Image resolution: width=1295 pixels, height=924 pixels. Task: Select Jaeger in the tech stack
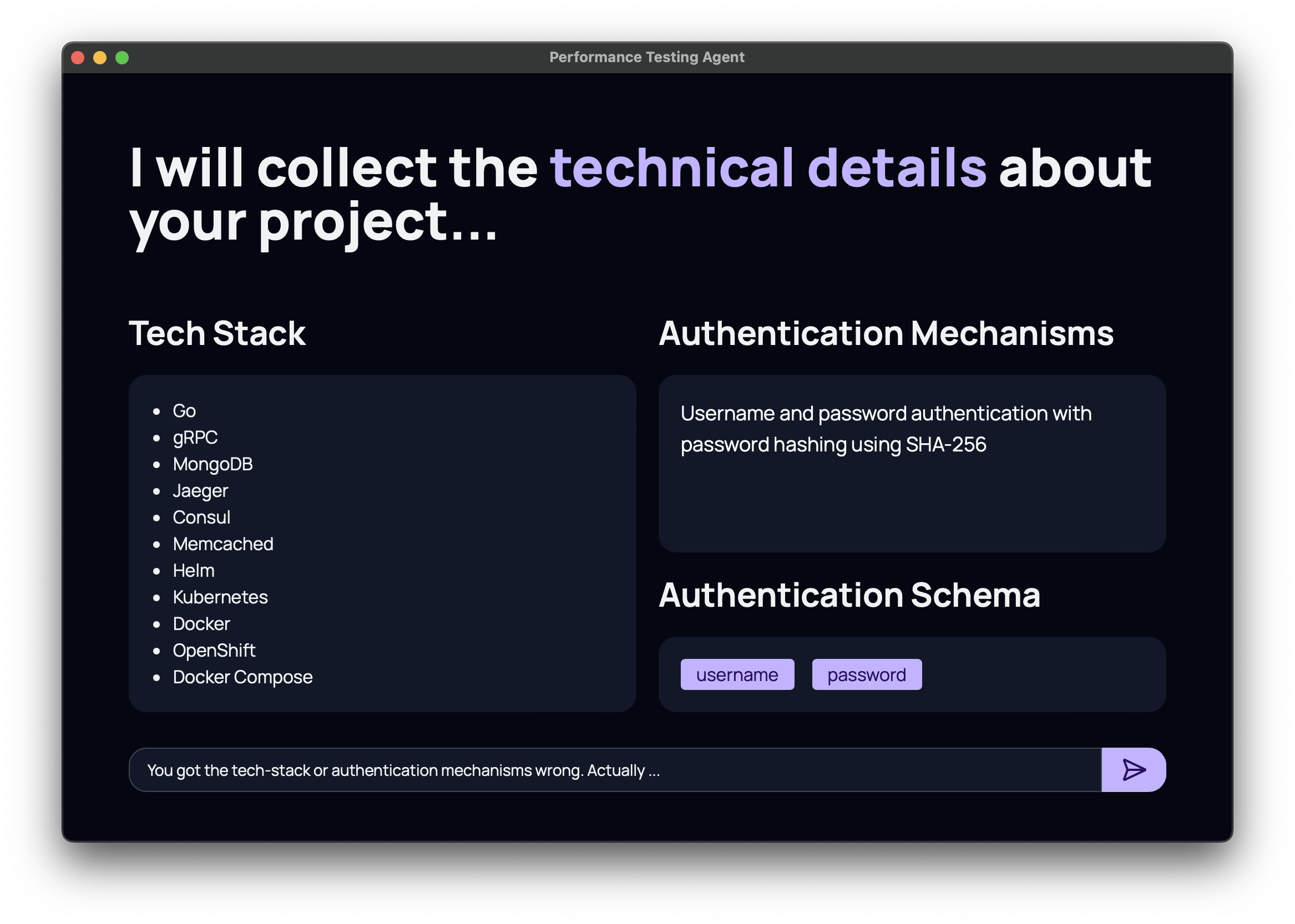[200, 490]
